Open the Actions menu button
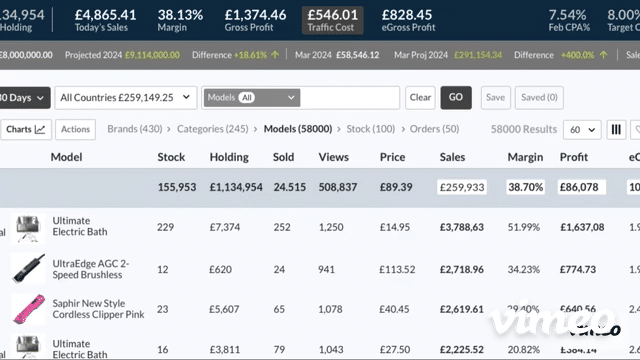This screenshot has height=360, width=640. [x=76, y=129]
